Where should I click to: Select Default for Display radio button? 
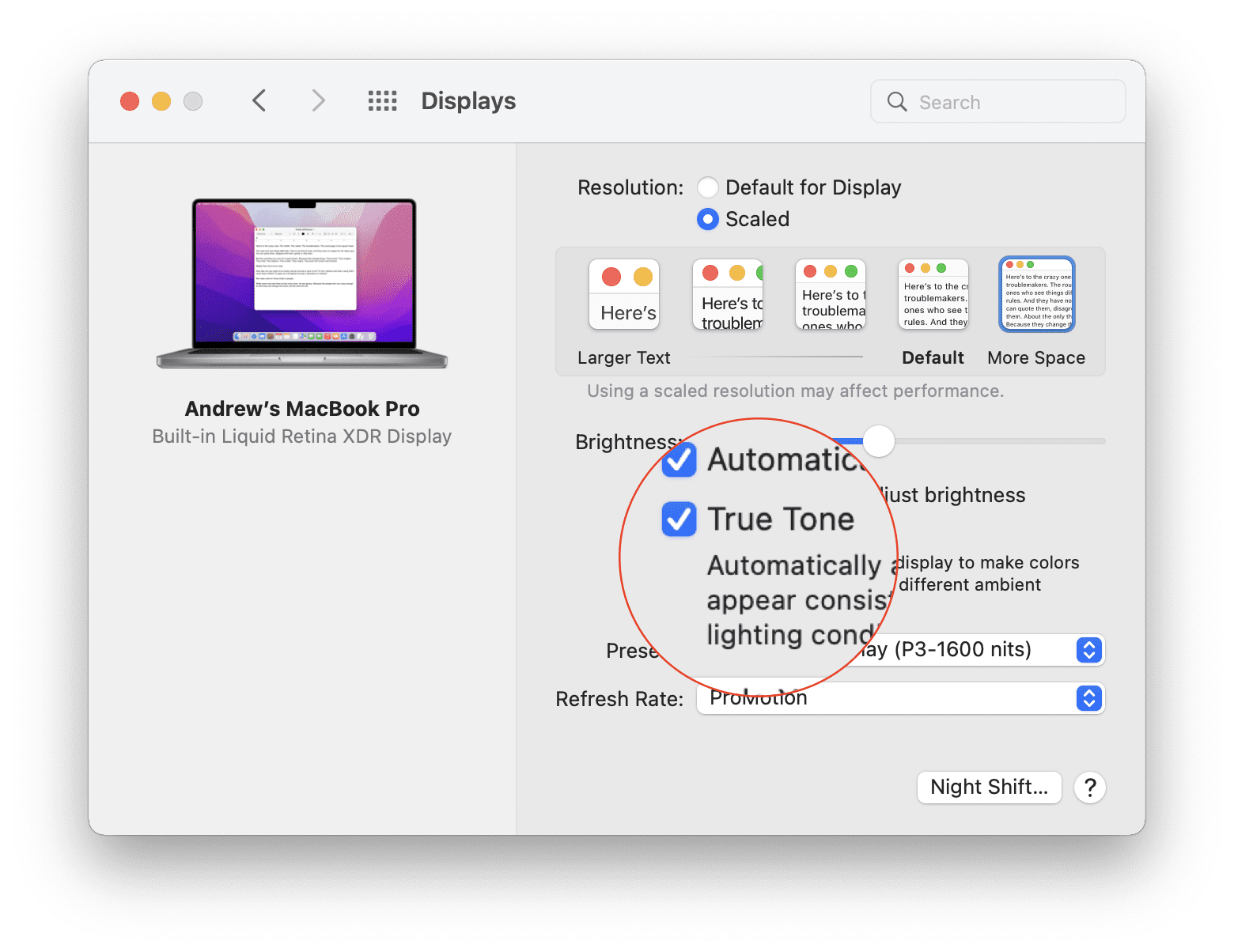tap(708, 187)
